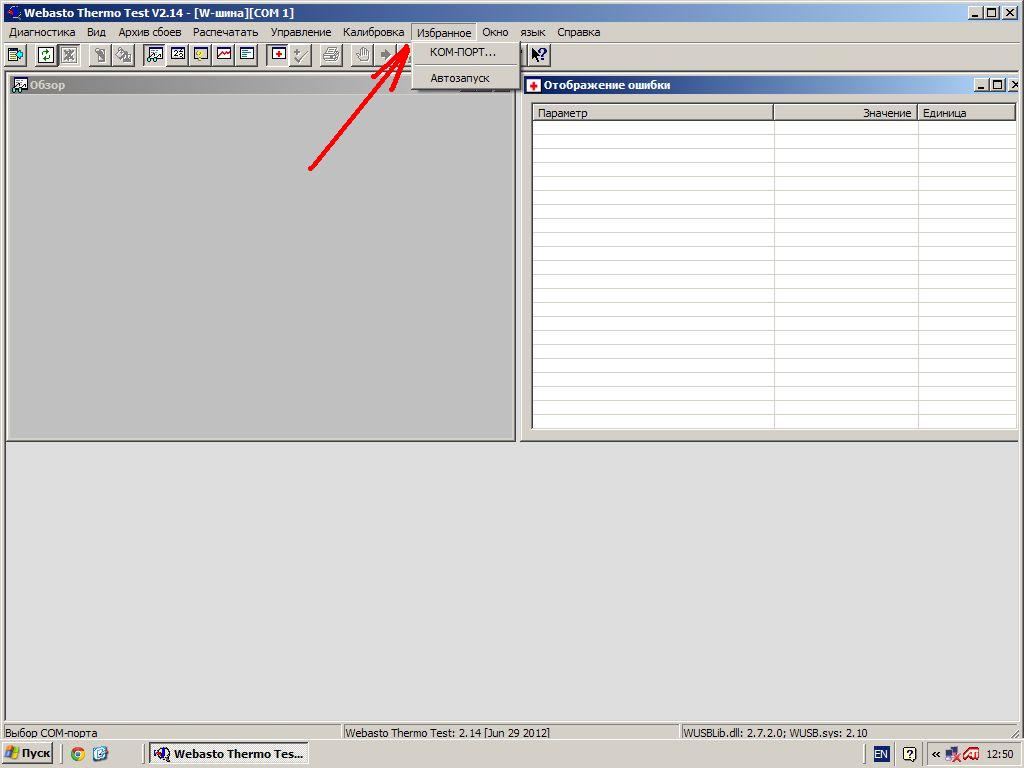This screenshot has width=1024, height=768.
Task: Open the язык menu
Action: pos(533,32)
